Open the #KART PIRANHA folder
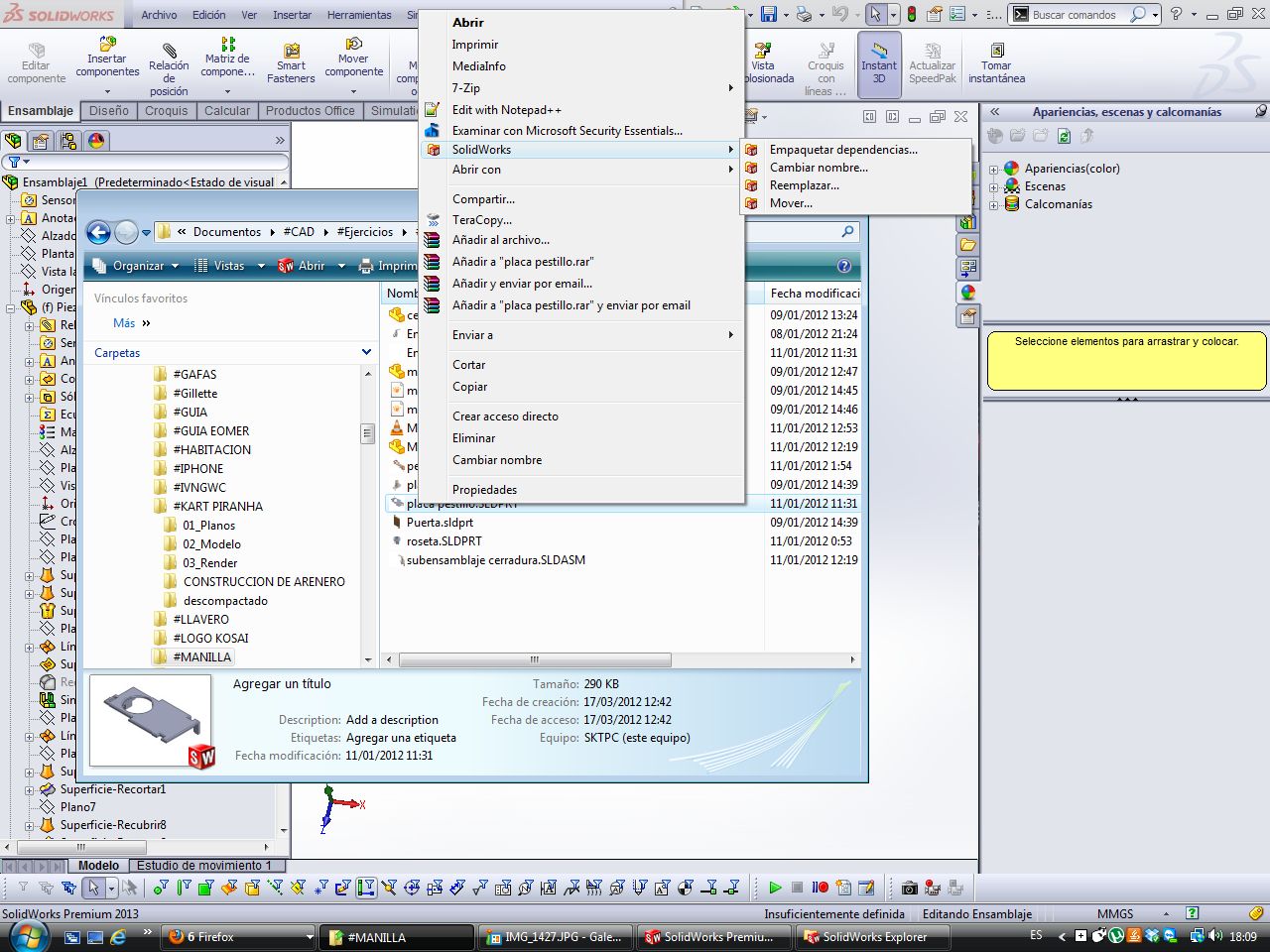The width and height of the screenshot is (1270, 952). point(217,506)
